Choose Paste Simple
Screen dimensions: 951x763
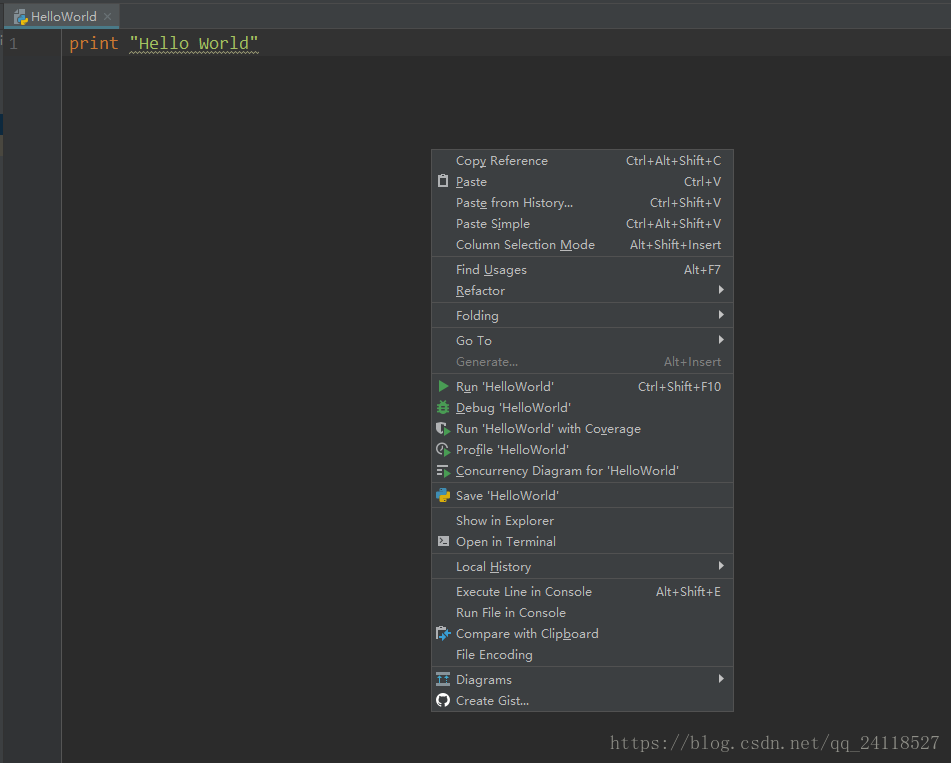click(582, 224)
